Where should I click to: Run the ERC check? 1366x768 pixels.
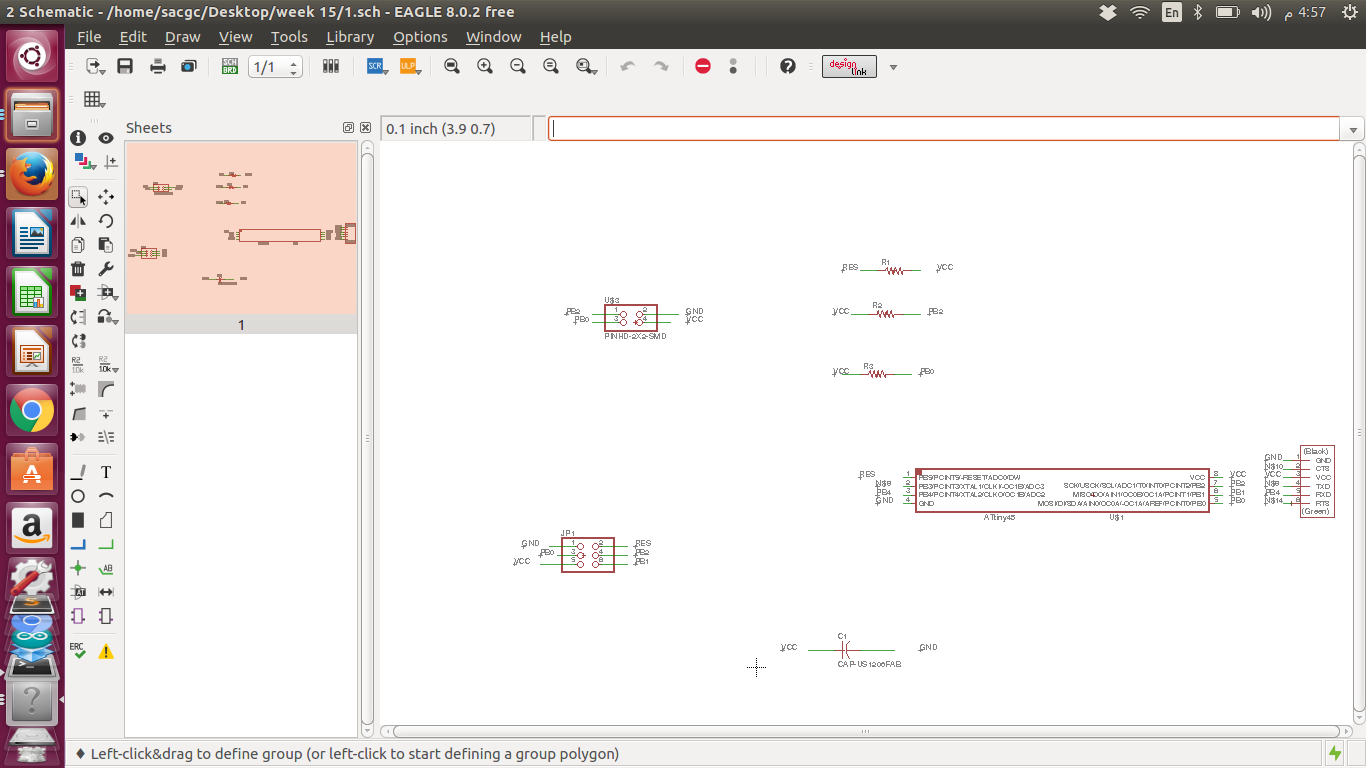point(78,651)
